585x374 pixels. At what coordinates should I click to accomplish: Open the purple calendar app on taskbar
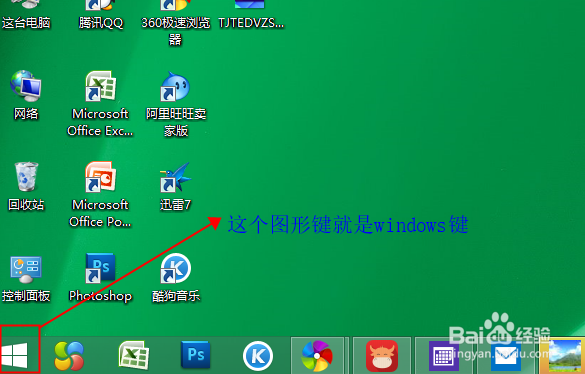coord(443,356)
